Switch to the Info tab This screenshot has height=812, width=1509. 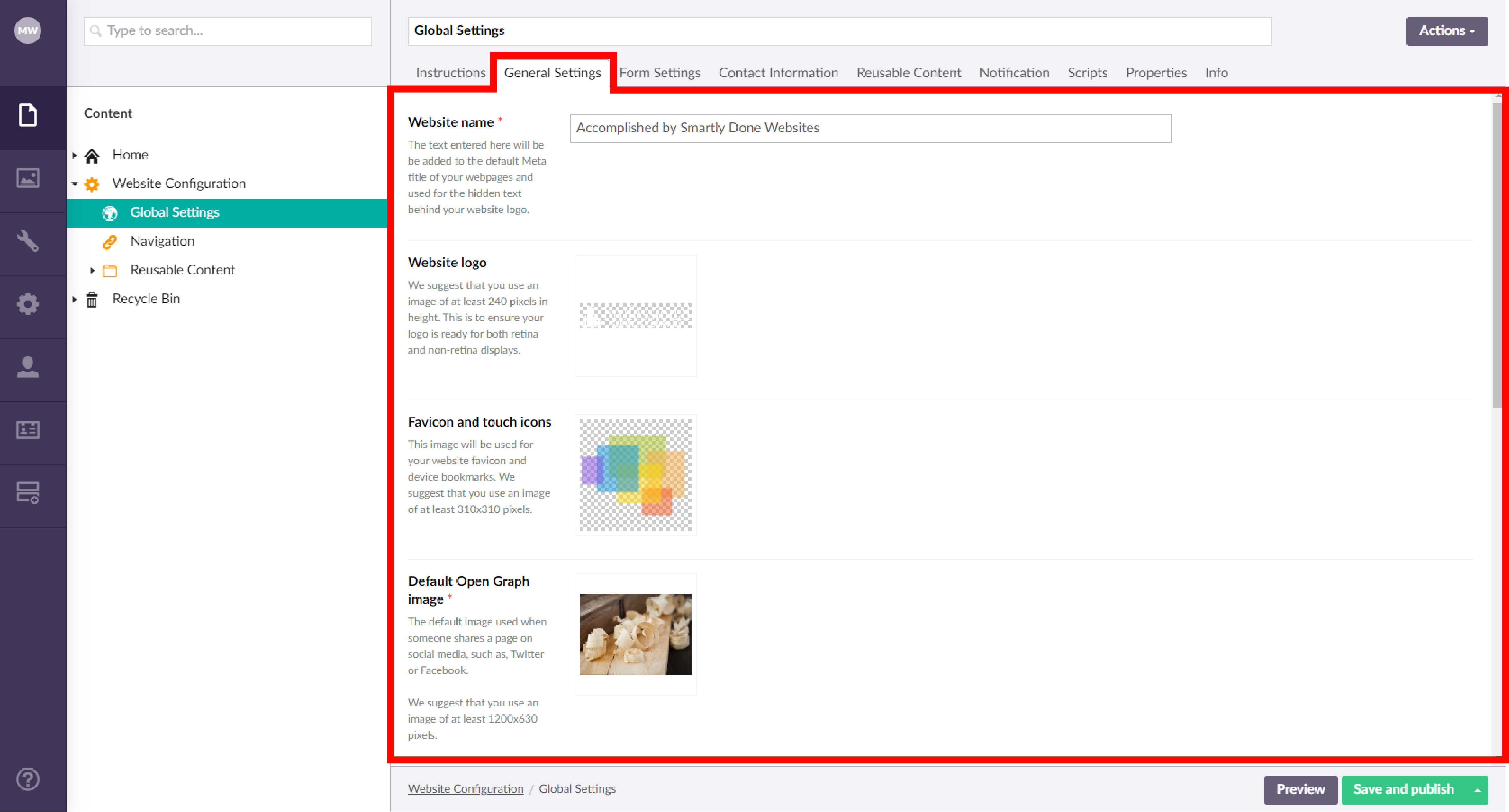(x=1216, y=73)
